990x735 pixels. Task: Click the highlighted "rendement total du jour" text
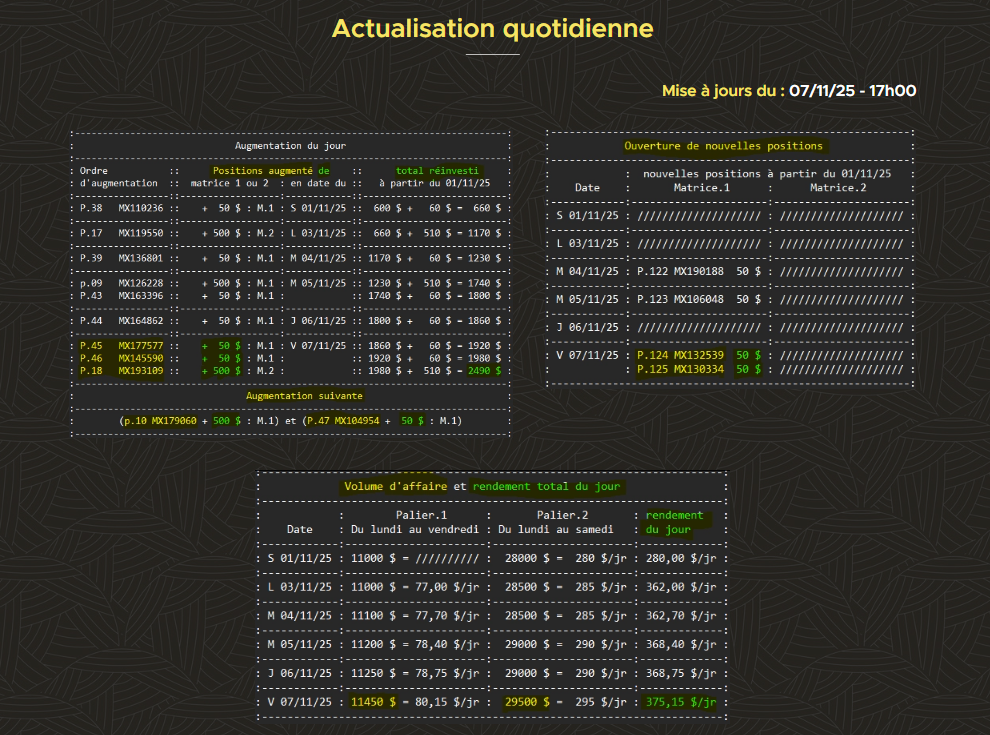click(x=546, y=487)
